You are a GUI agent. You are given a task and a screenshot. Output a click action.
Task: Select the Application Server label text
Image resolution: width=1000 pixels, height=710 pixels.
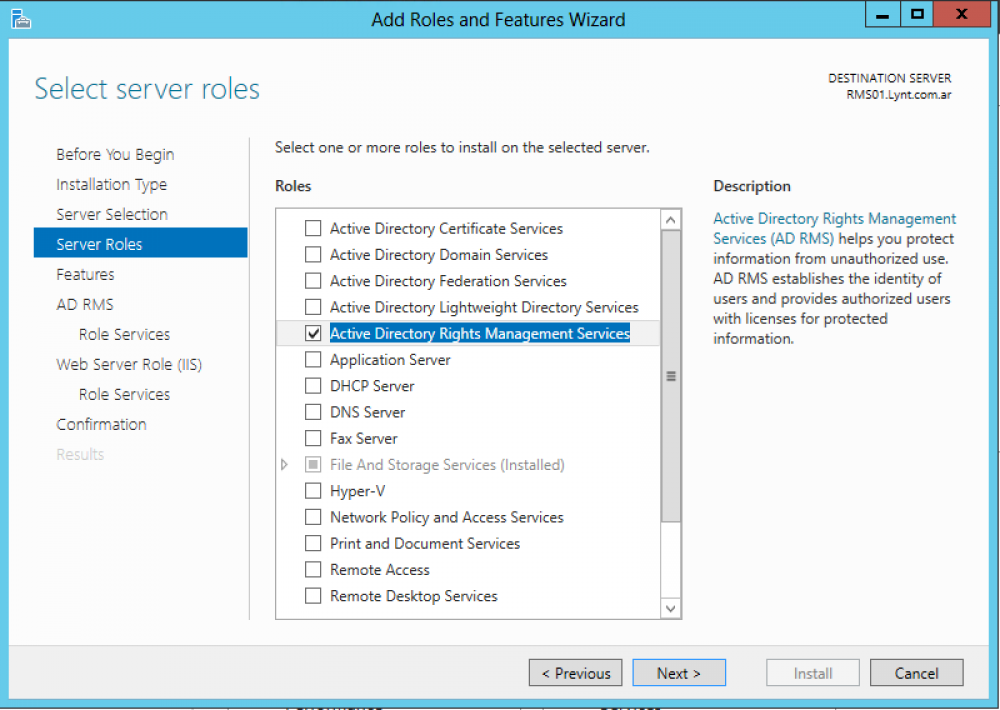[x=390, y=360]
